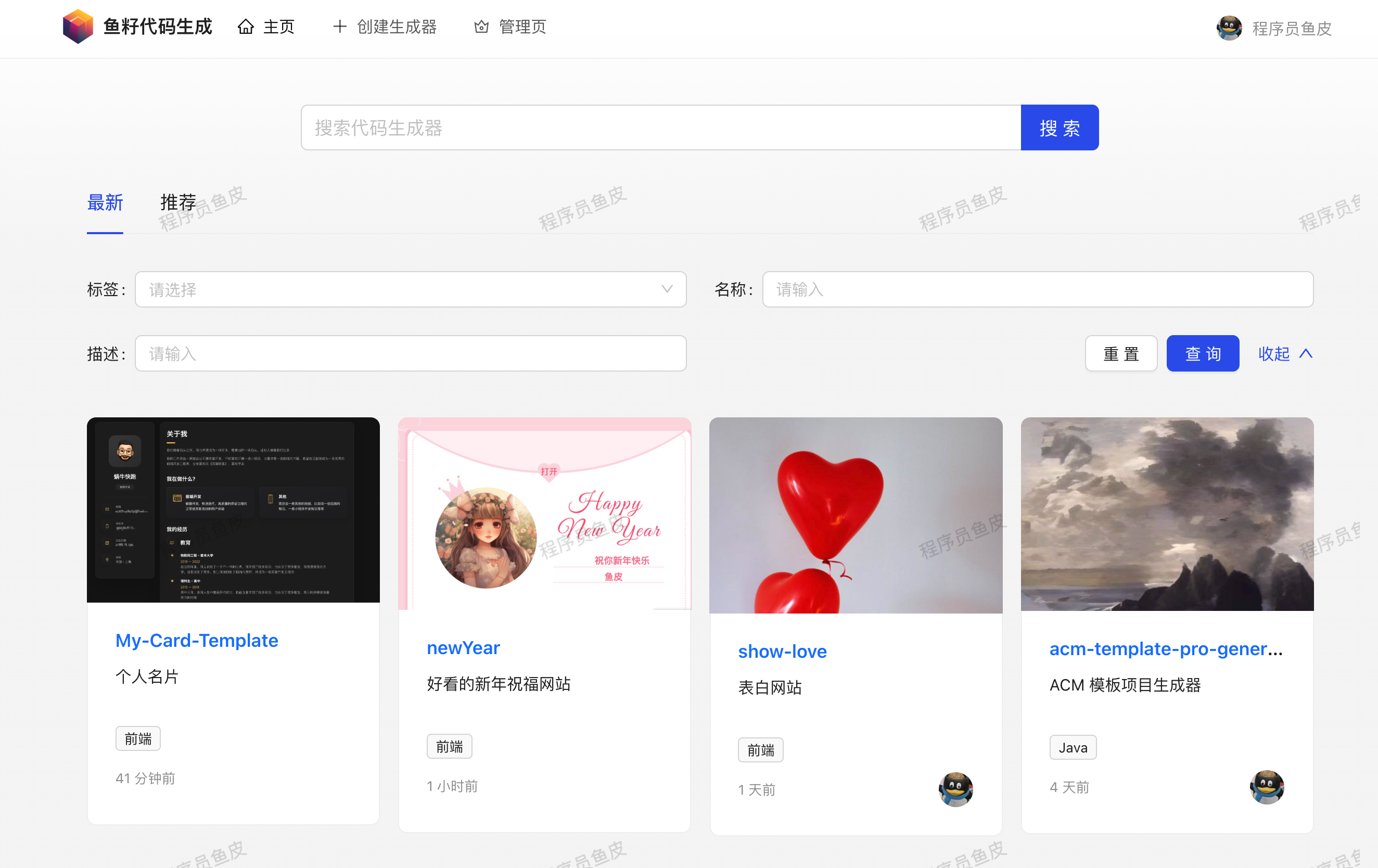Click the 标签 dropdown arrow
Screen dimensions: 1378x868
coord(667,289)
